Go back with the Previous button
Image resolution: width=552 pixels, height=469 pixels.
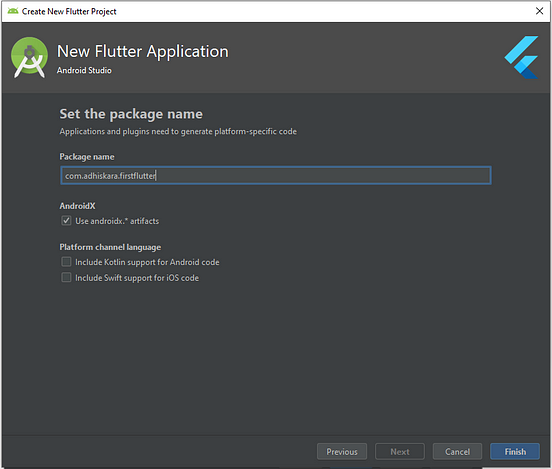tap(342, 451)
